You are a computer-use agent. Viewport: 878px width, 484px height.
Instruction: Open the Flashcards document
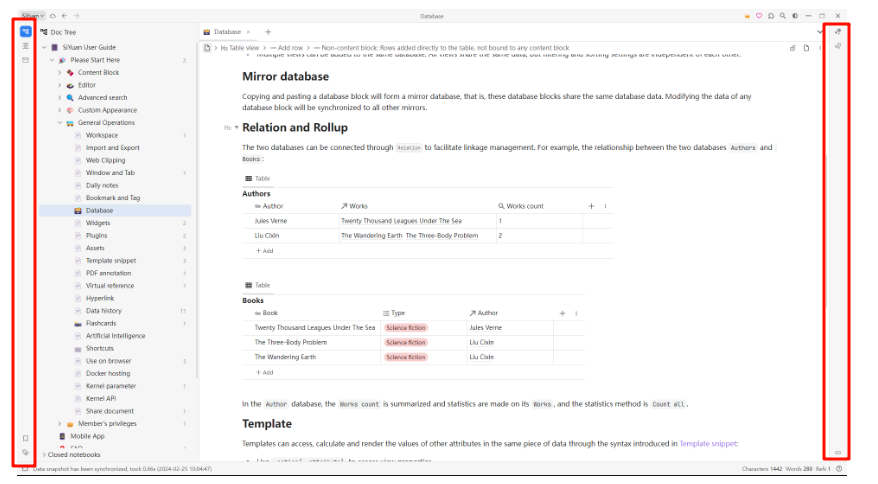coord(101,324)
